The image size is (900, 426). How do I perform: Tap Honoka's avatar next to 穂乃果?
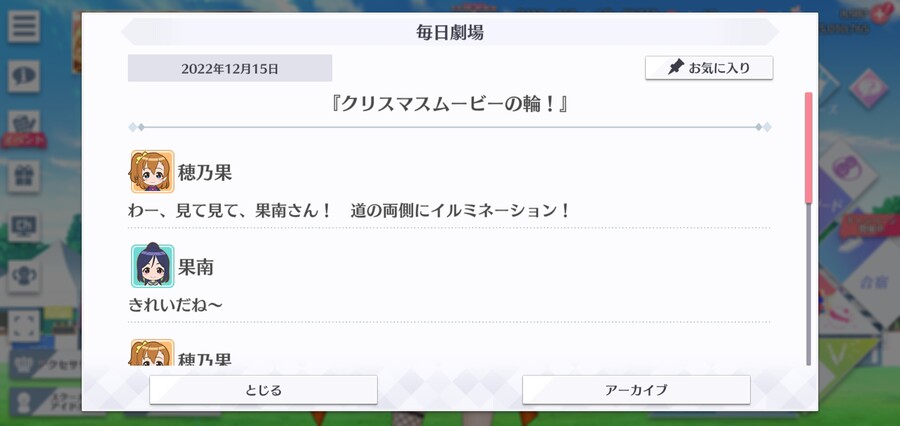152,172
